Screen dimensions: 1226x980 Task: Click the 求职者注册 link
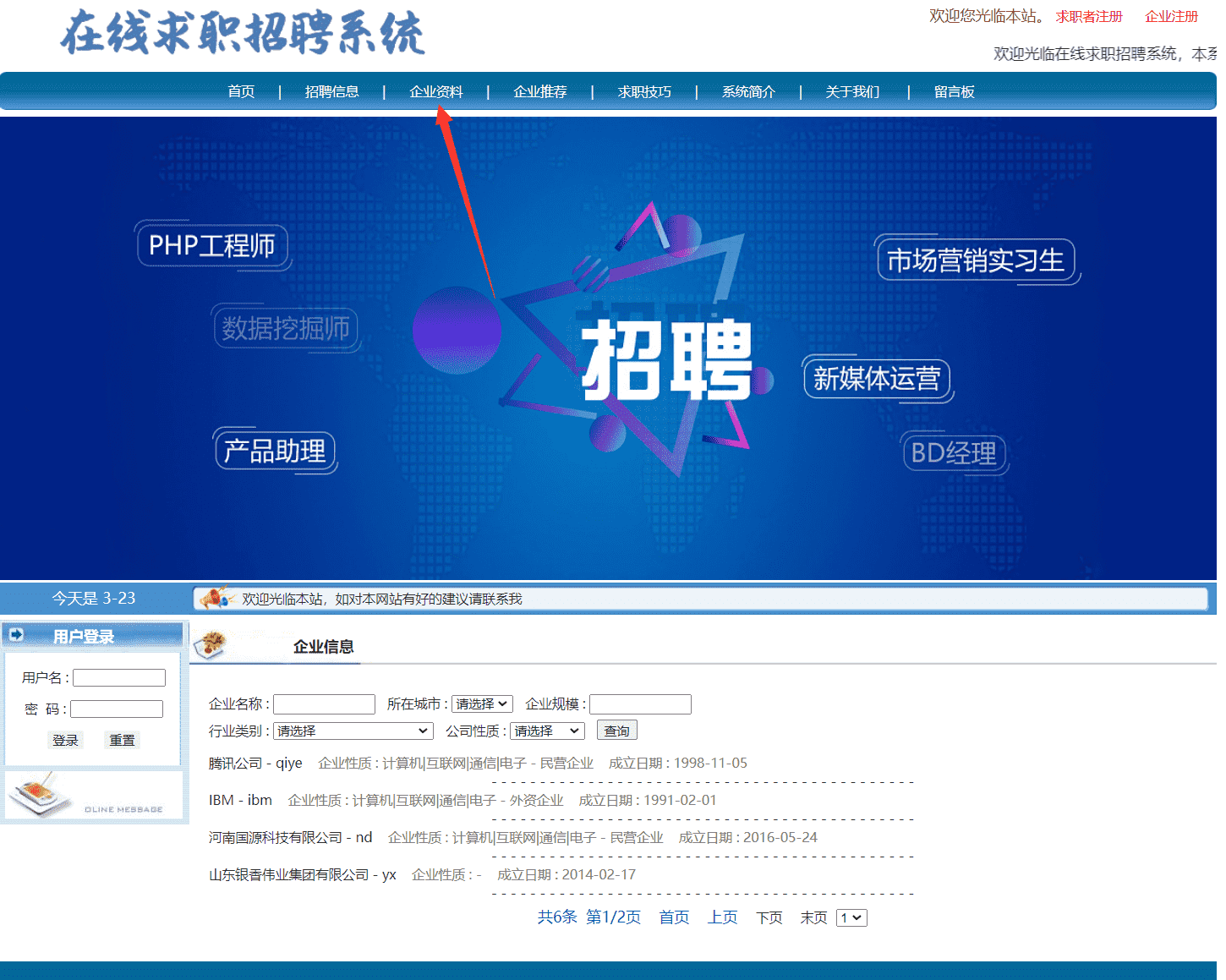[1088, 17]
